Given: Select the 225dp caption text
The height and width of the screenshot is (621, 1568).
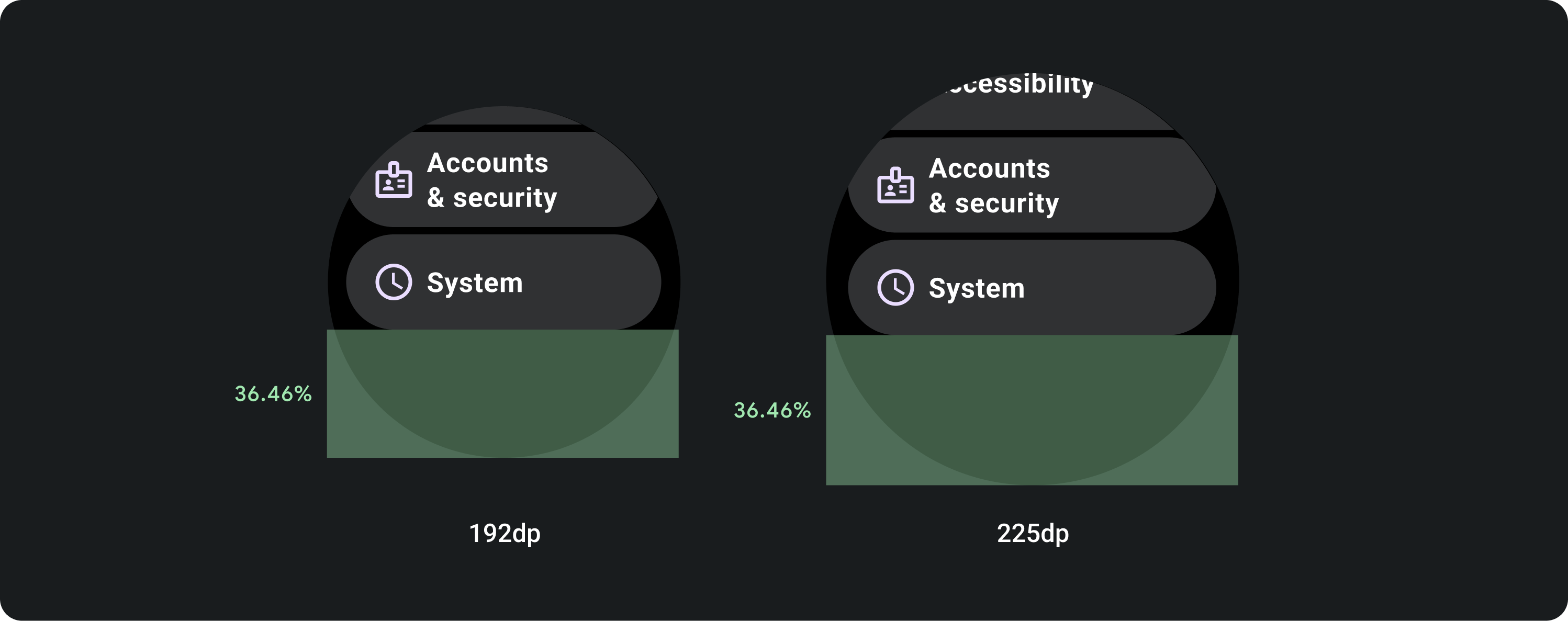Looking at the screenshot, I should pos(1033,534).
